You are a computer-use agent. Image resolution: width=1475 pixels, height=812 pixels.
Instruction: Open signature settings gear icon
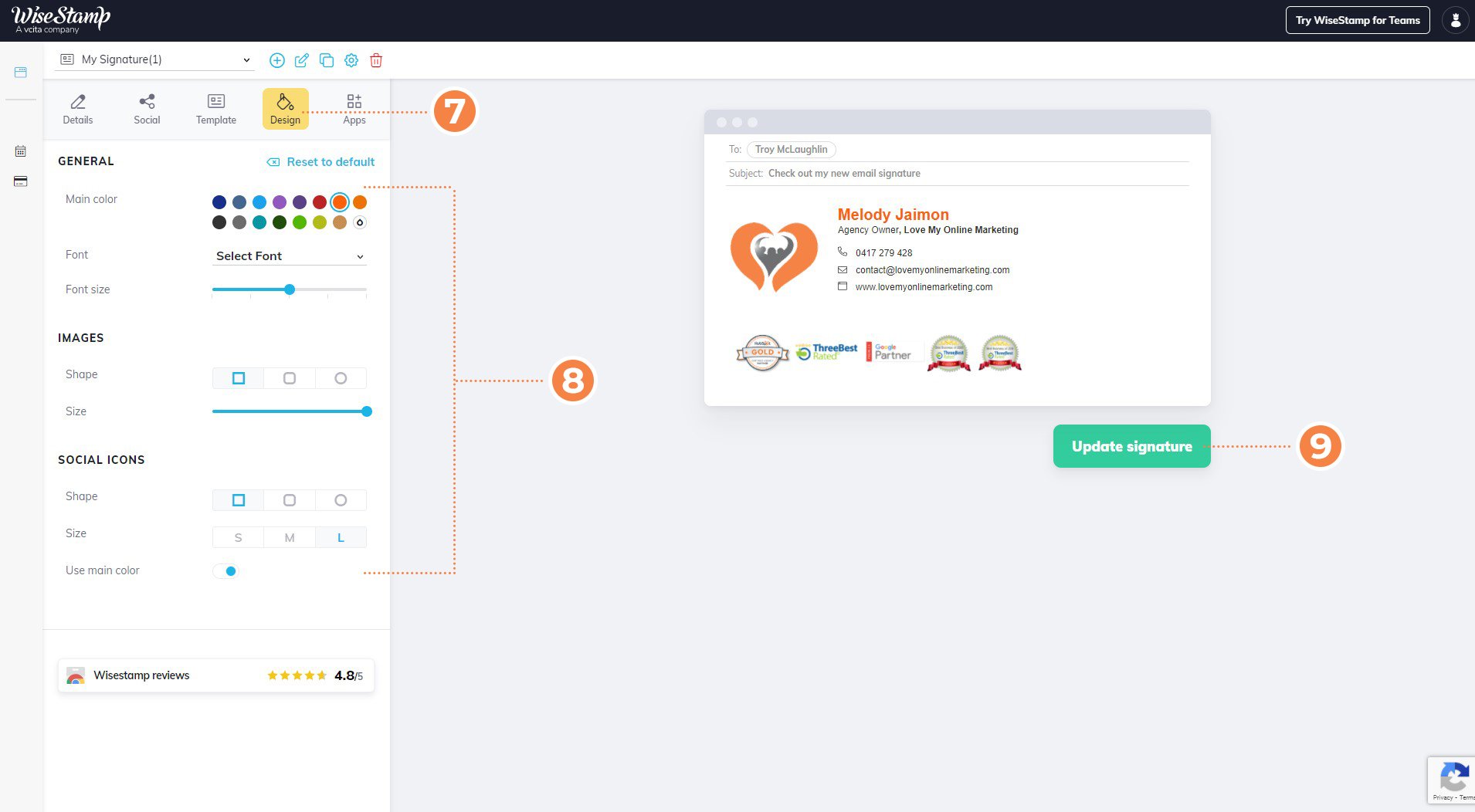click(x=351, y=60)
